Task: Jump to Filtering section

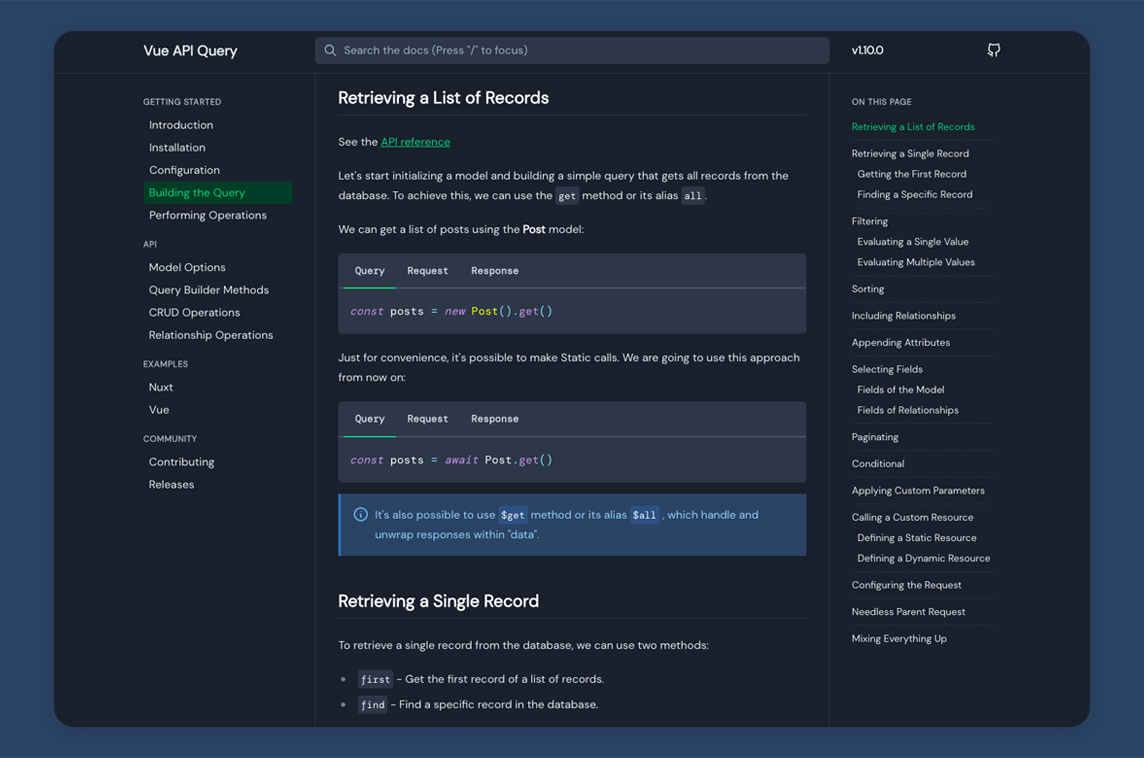Action: [870, 221]
